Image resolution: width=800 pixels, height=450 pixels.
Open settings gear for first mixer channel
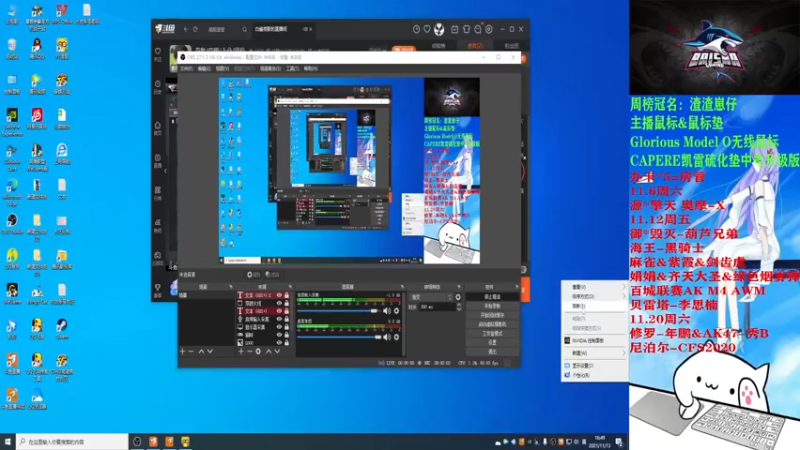click(396, 311)
